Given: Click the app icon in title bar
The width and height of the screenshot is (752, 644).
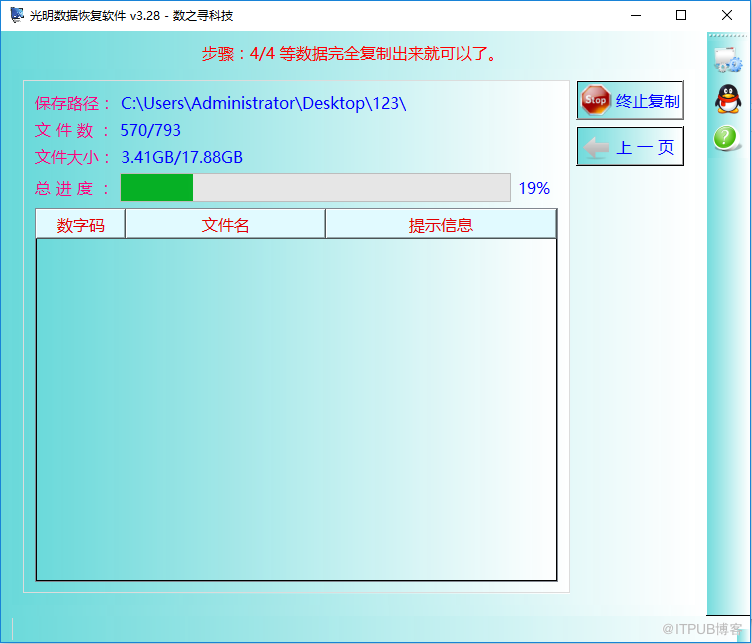Looking at the screenshot, I should 17,15.
